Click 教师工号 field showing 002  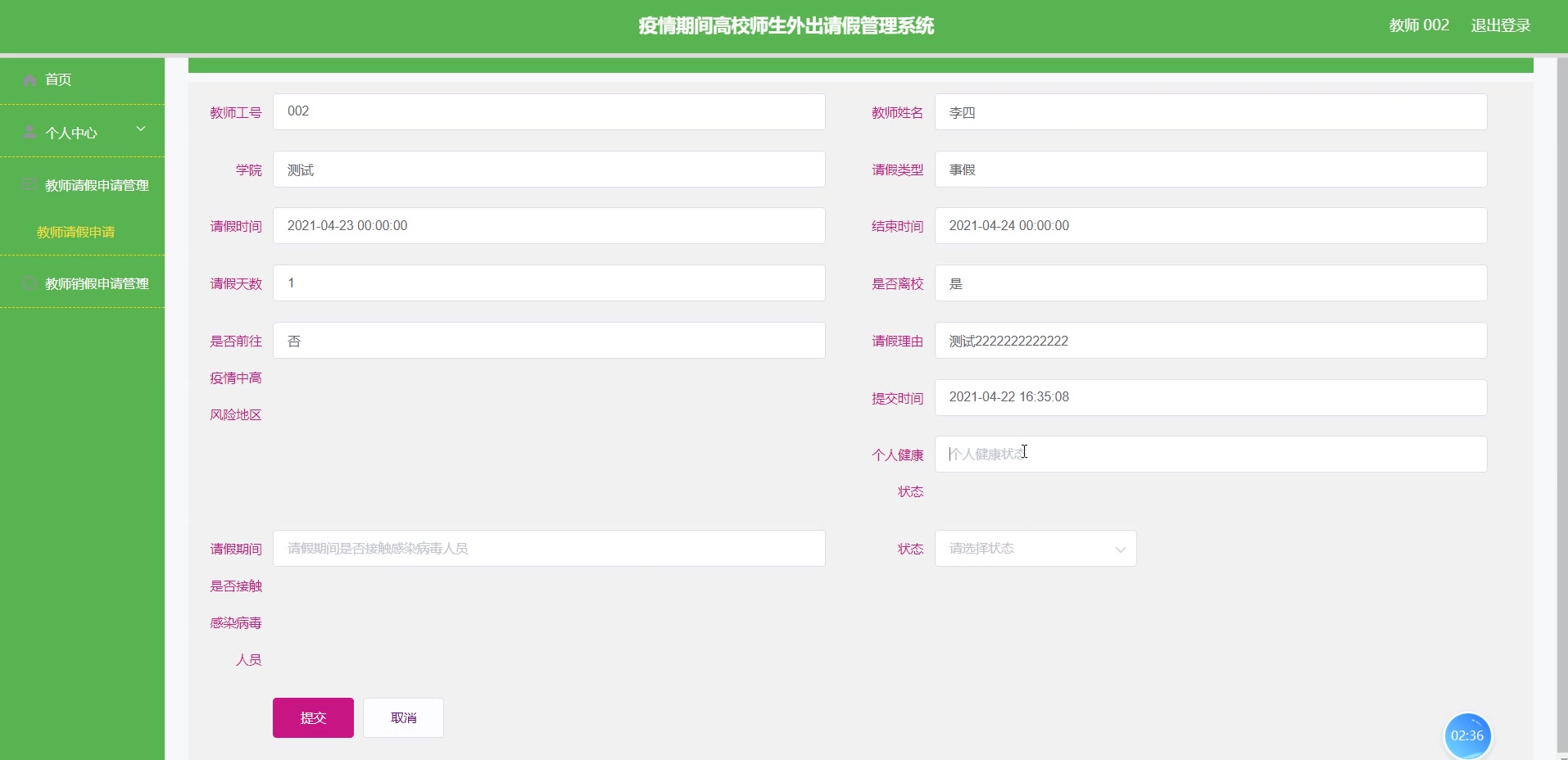click(x=549, y=111)
